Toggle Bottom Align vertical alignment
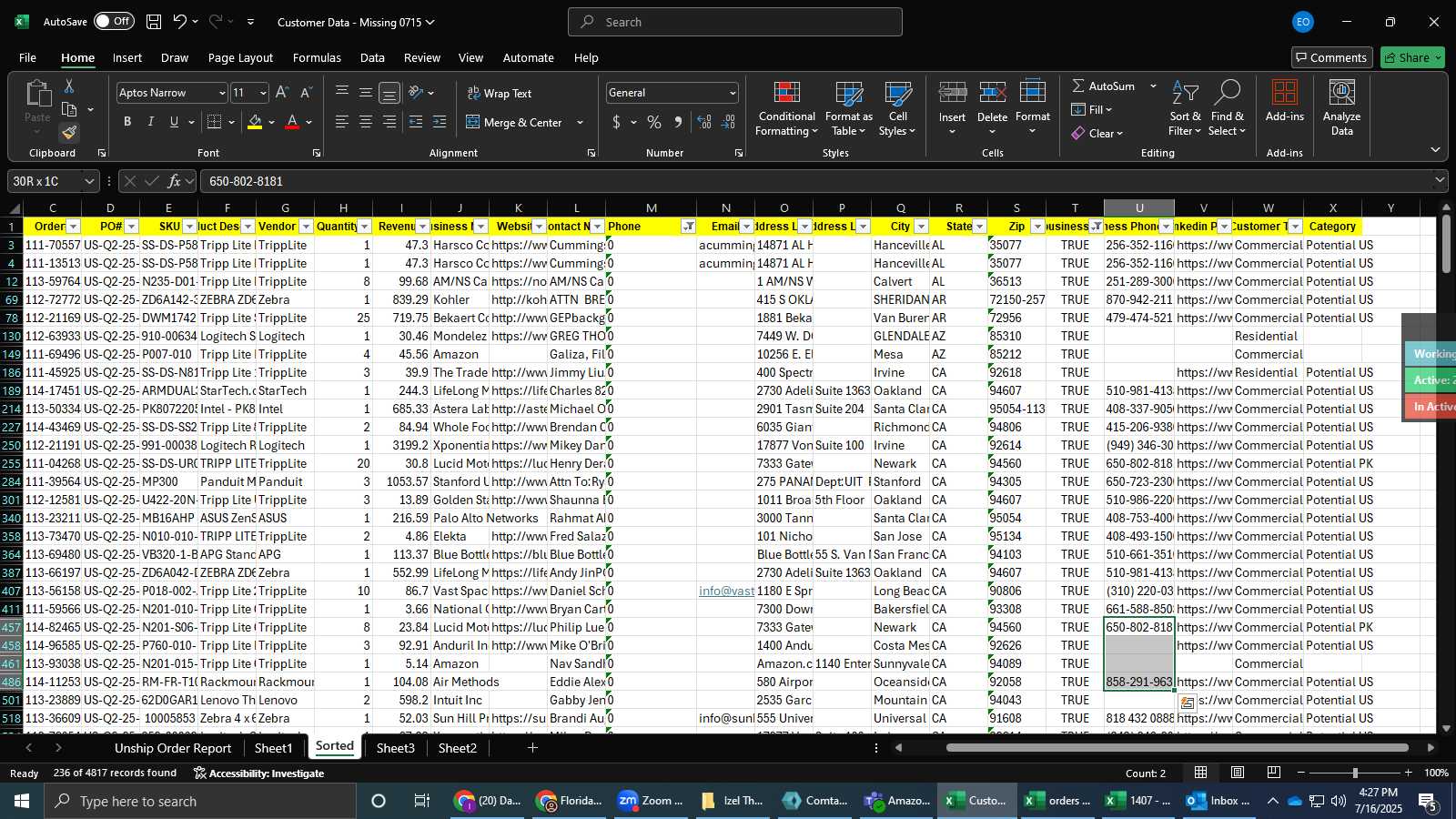 pyautogui.click(x=389, y=93)
